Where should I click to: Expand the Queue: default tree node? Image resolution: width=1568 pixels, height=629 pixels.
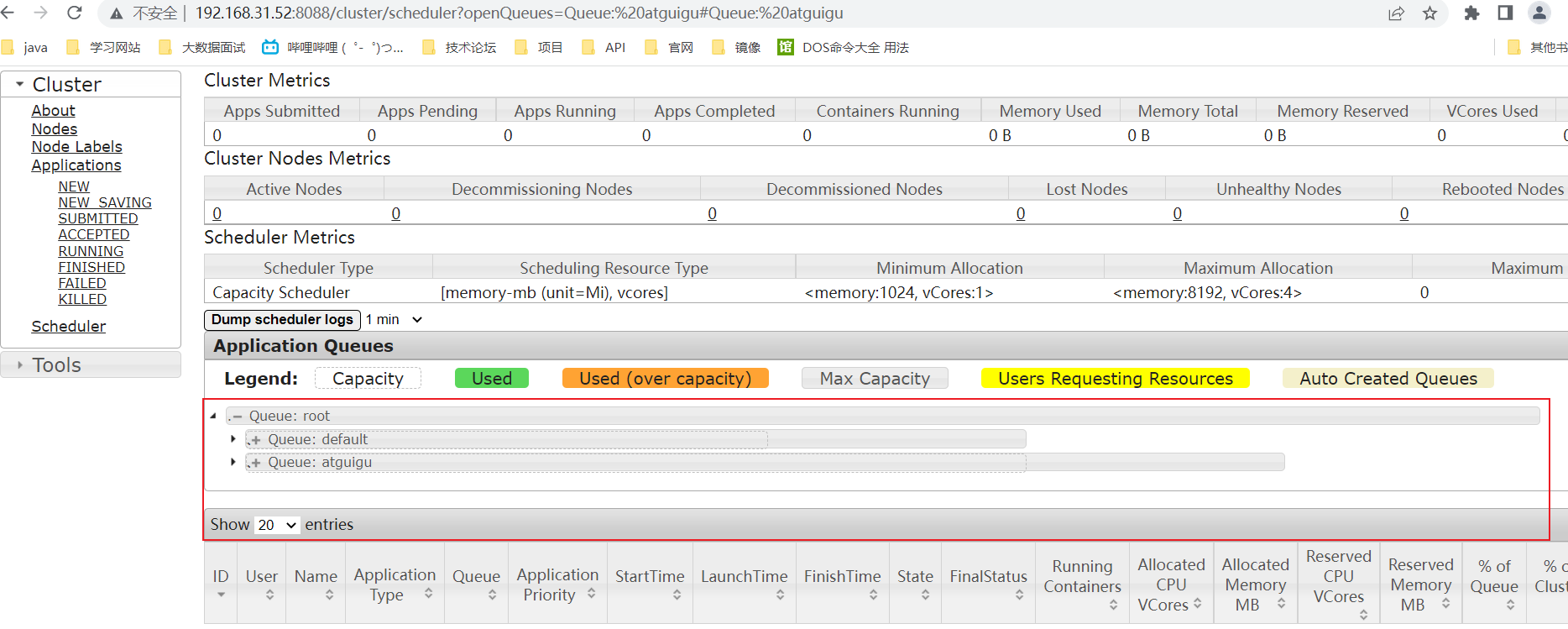click(233, 439)
